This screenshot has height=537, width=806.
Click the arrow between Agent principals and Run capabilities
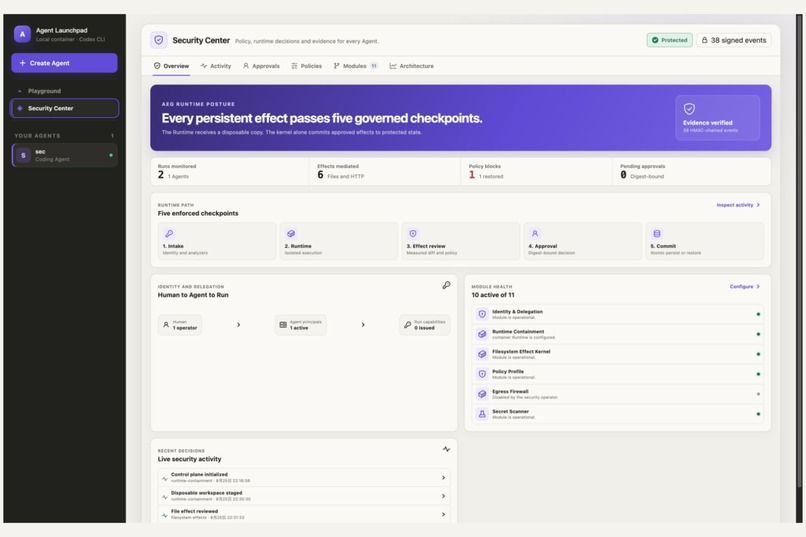[x=363, y=325]
